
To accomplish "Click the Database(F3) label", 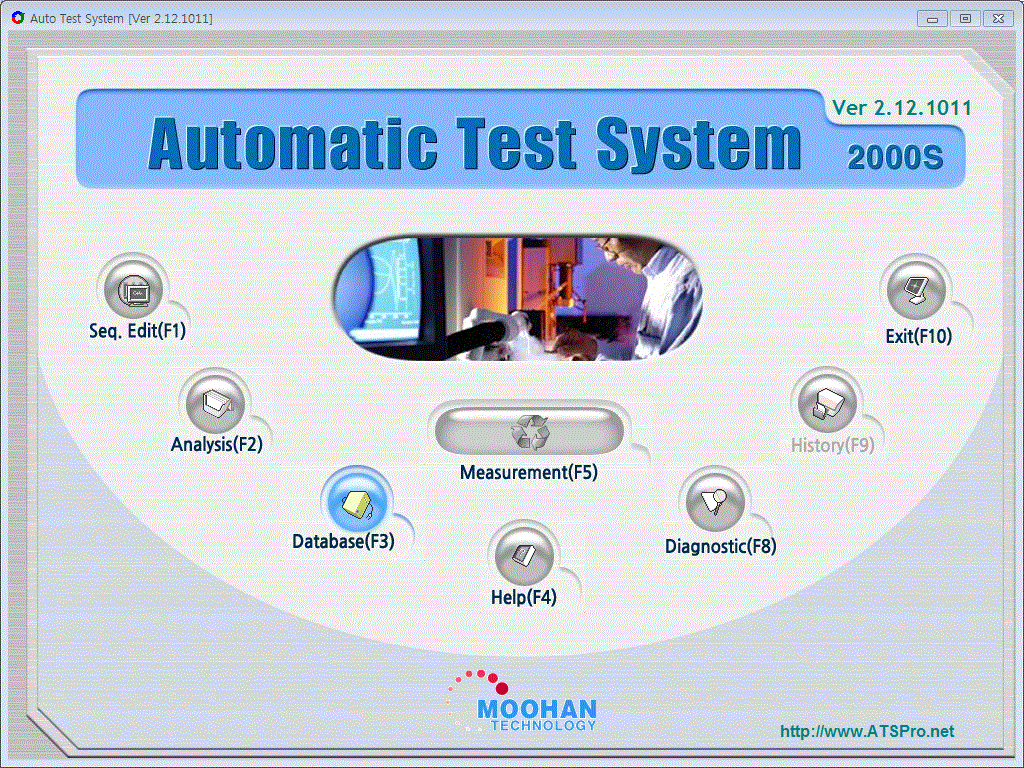I will (344, 541).
